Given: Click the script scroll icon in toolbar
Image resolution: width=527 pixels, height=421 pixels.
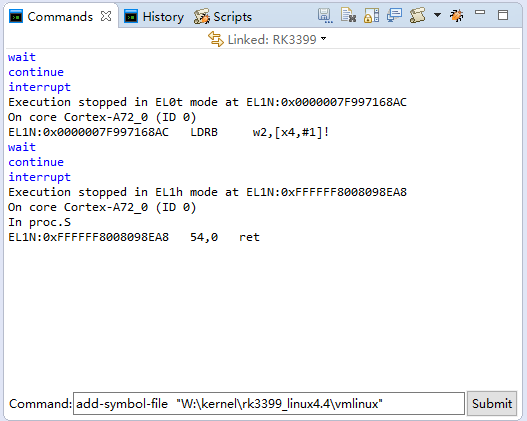Looking at the screenshot, I should pos(417,15).
